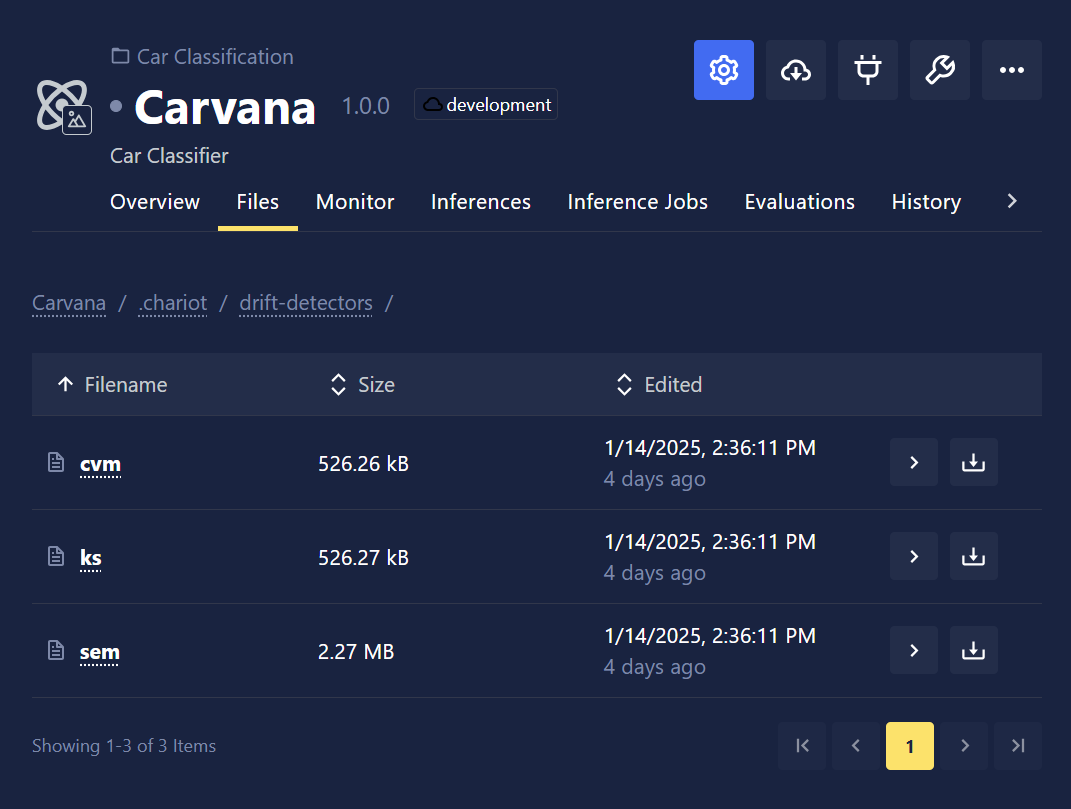The height and width of the screenshot is (809, 1071).
Task: Open the History tab
Action: coord(926,202)
